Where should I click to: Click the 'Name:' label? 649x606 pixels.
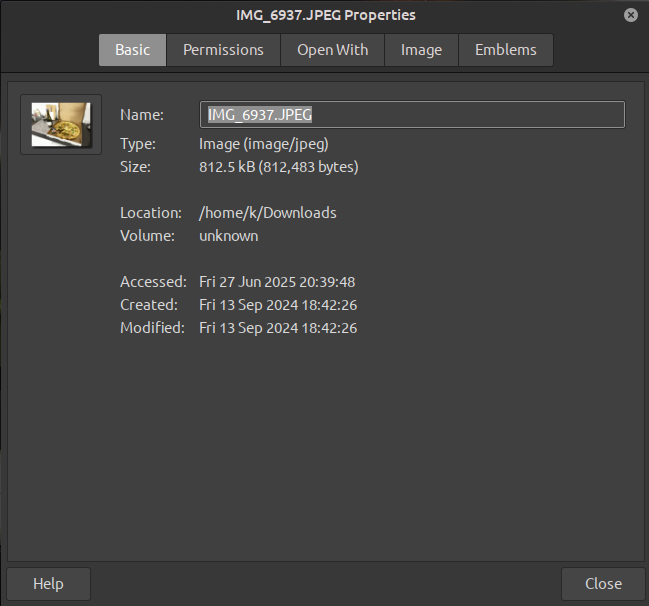pos(141,115)
